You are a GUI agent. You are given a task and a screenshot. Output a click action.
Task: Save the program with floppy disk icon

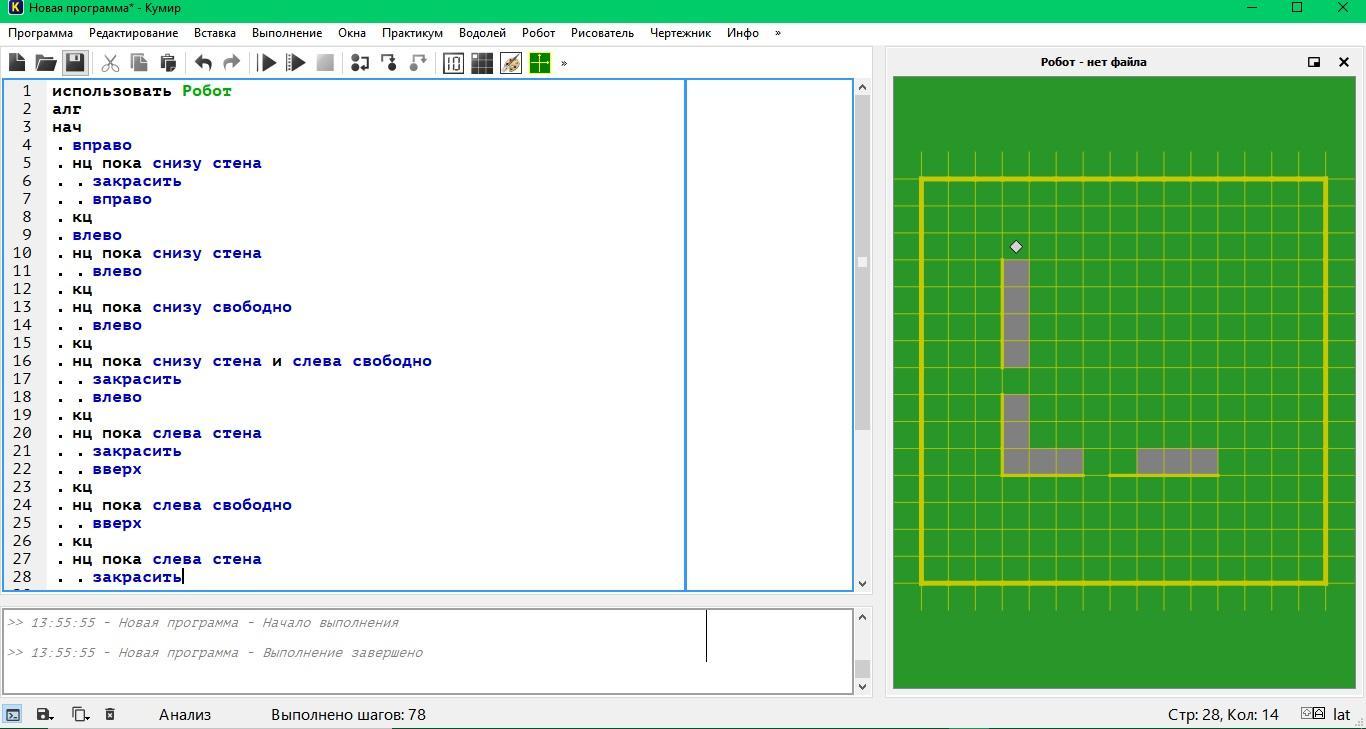point(75,63)
